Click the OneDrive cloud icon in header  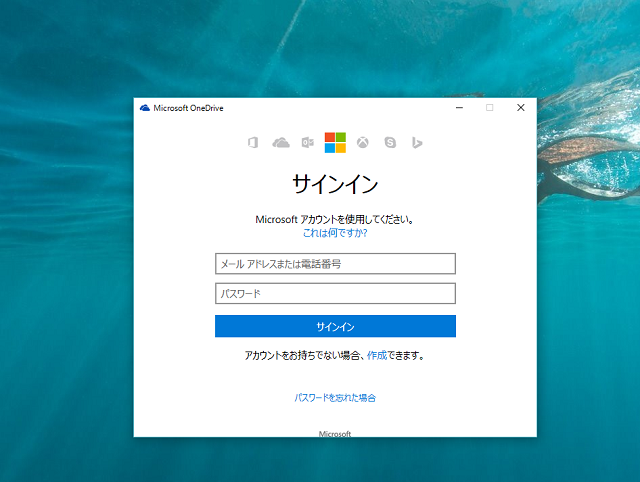(281, 142)
